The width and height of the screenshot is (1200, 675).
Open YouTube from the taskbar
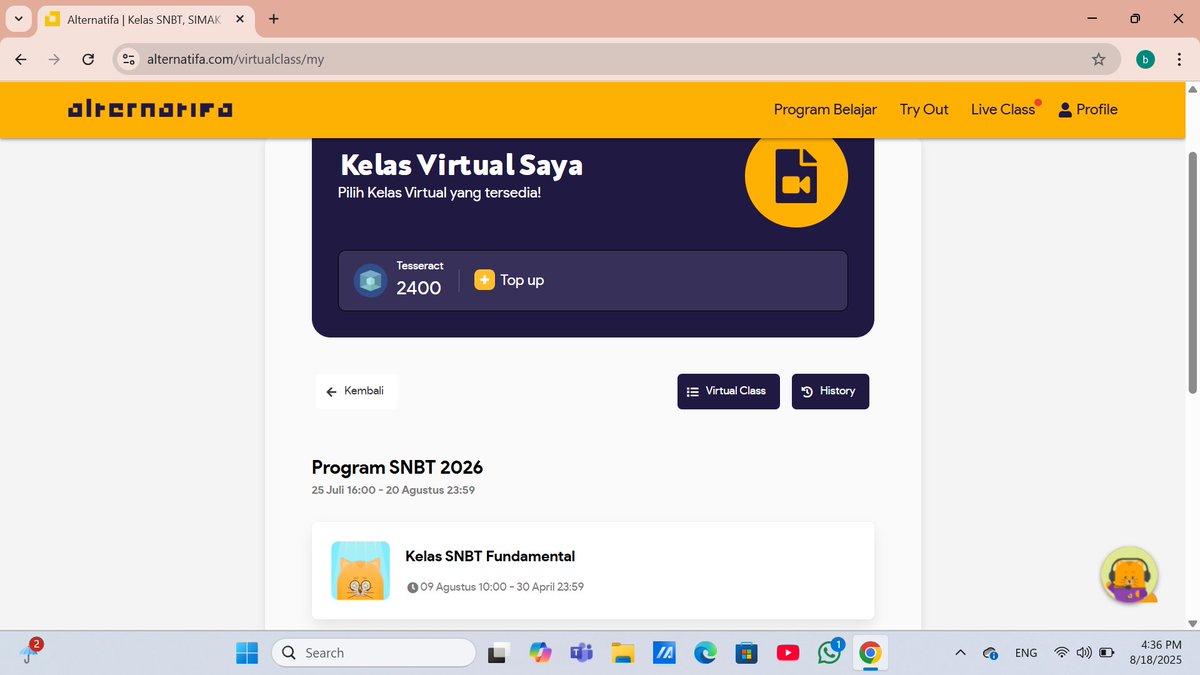tap(787, 653)
